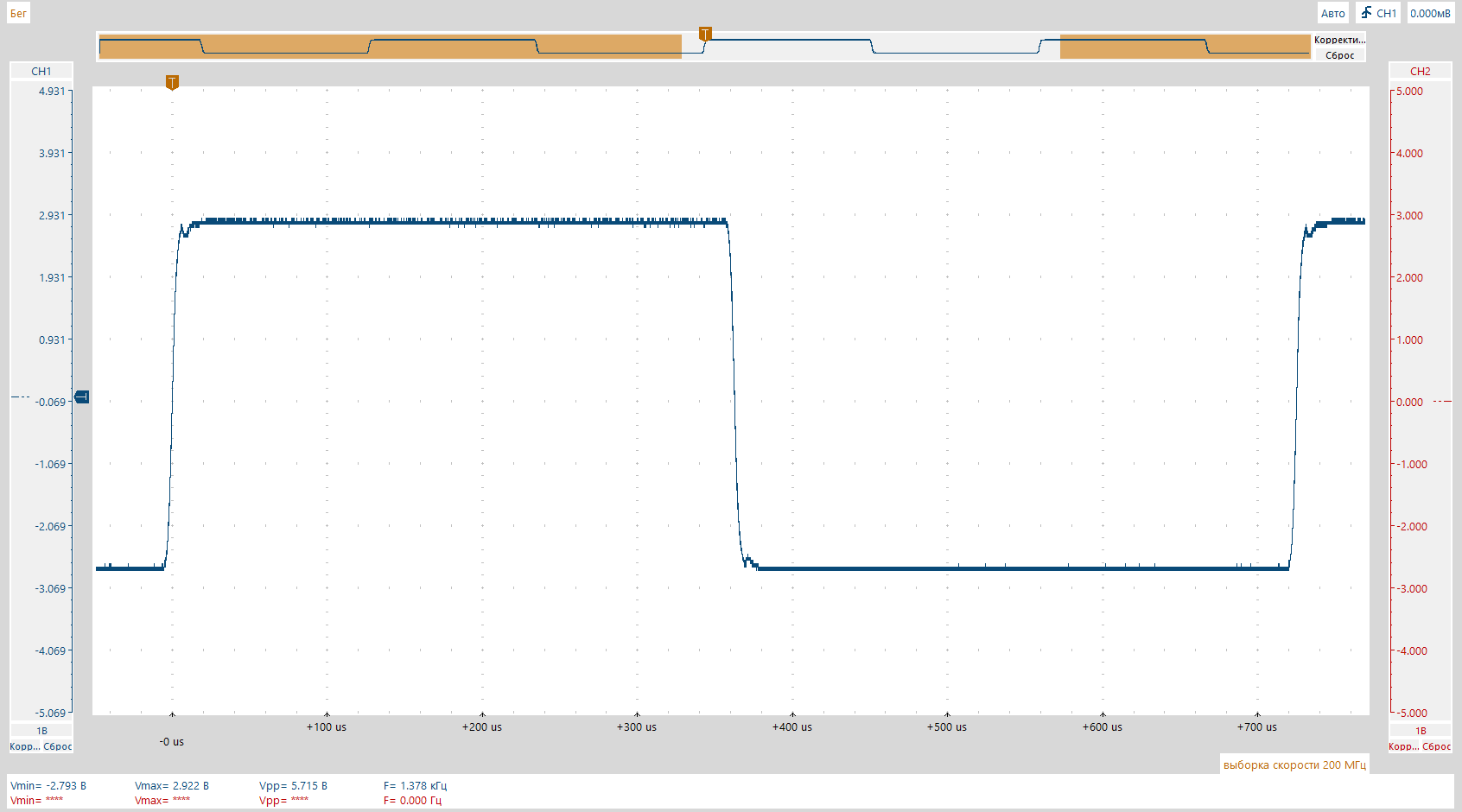Click Корр... under the CH2 axis
The width and height of the screenshot is (1462, 812).
(x=1404, y=746)
